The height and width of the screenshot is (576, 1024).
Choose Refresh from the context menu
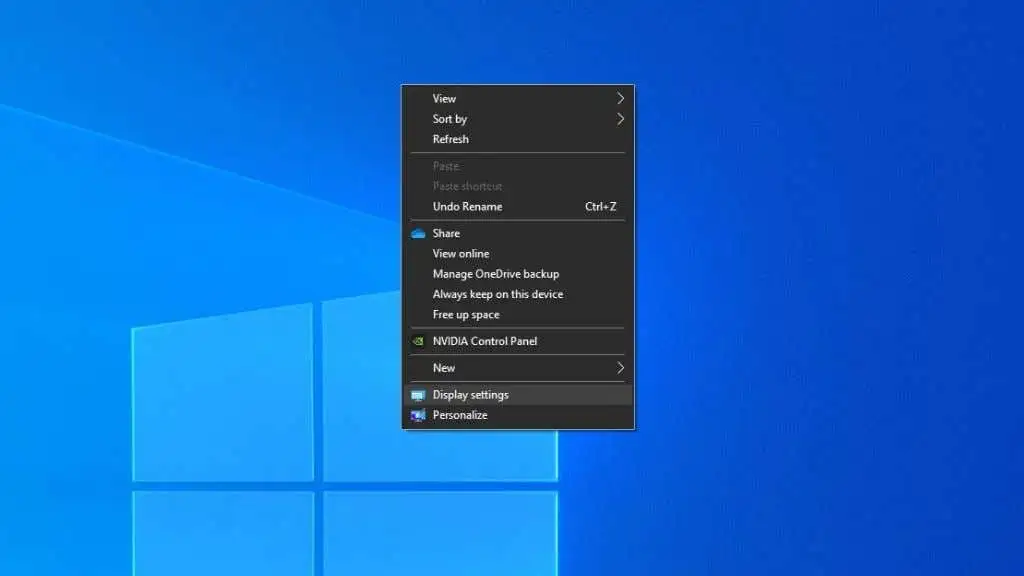518,139
